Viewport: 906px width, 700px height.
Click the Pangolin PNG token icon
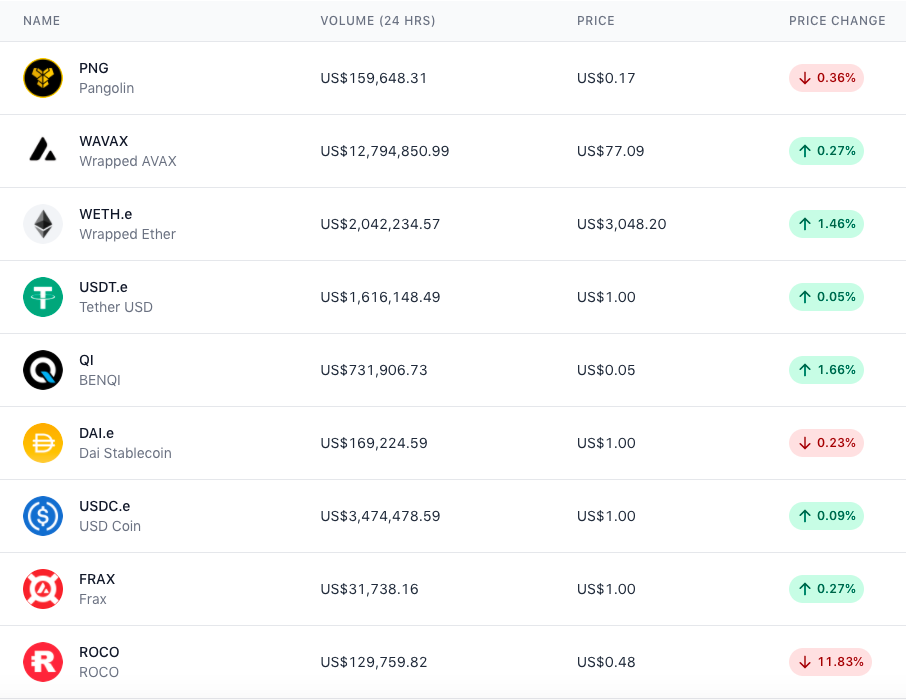(x=43, y=78)
